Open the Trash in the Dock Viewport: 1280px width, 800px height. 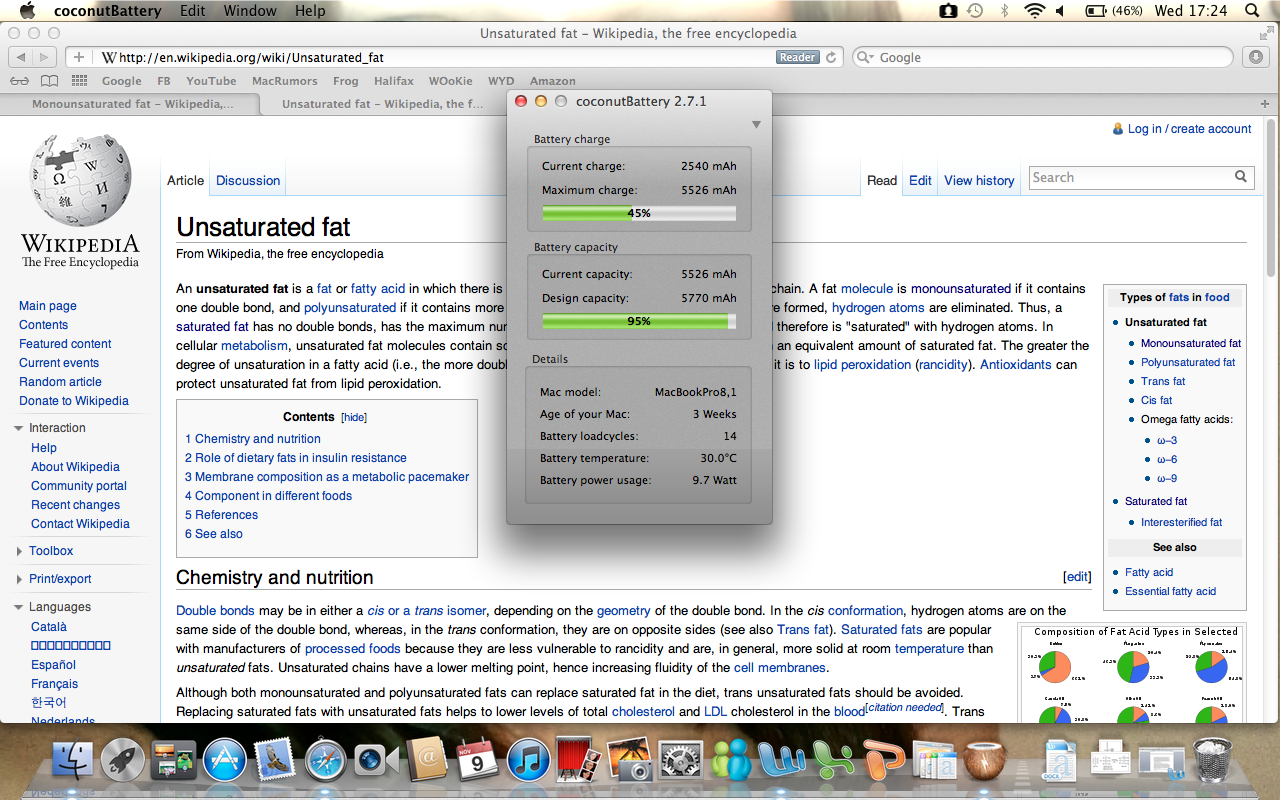1212,761
